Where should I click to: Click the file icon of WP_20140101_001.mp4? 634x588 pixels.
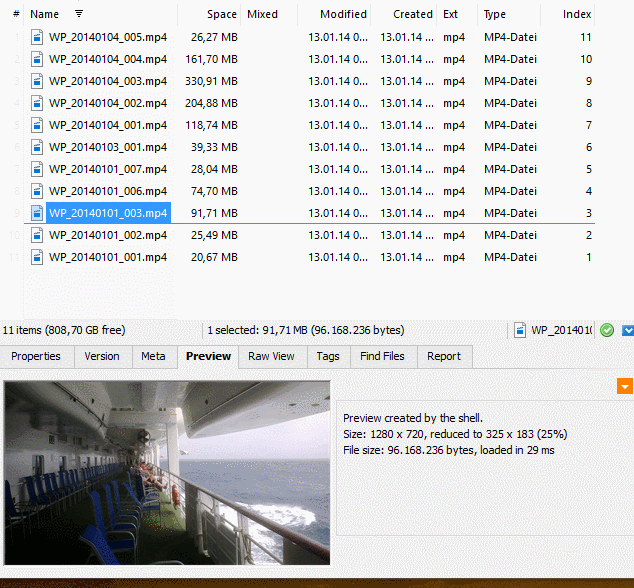click(37, 257)
